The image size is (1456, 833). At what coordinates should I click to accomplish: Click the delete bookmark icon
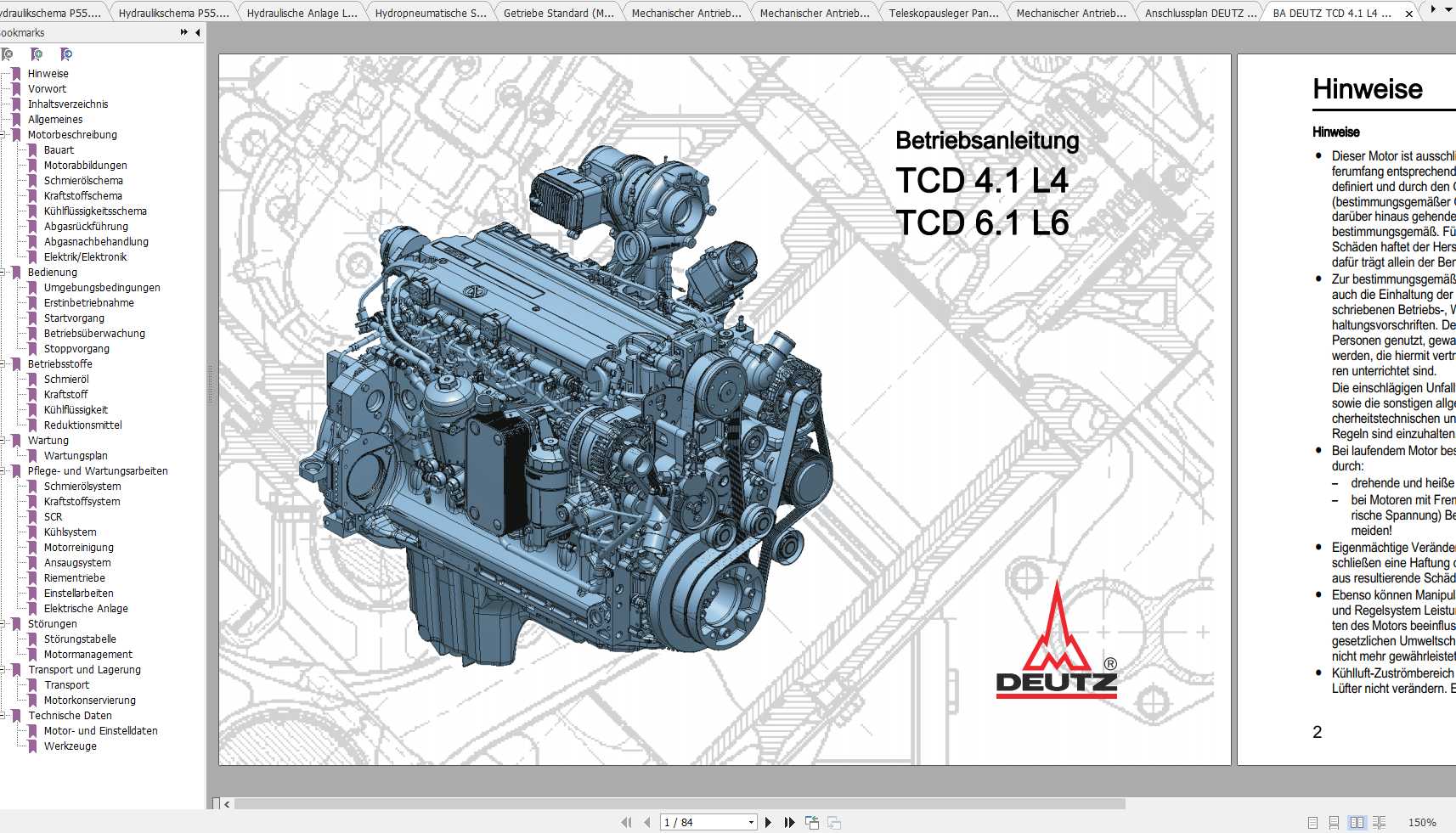[x=7, y=54]
